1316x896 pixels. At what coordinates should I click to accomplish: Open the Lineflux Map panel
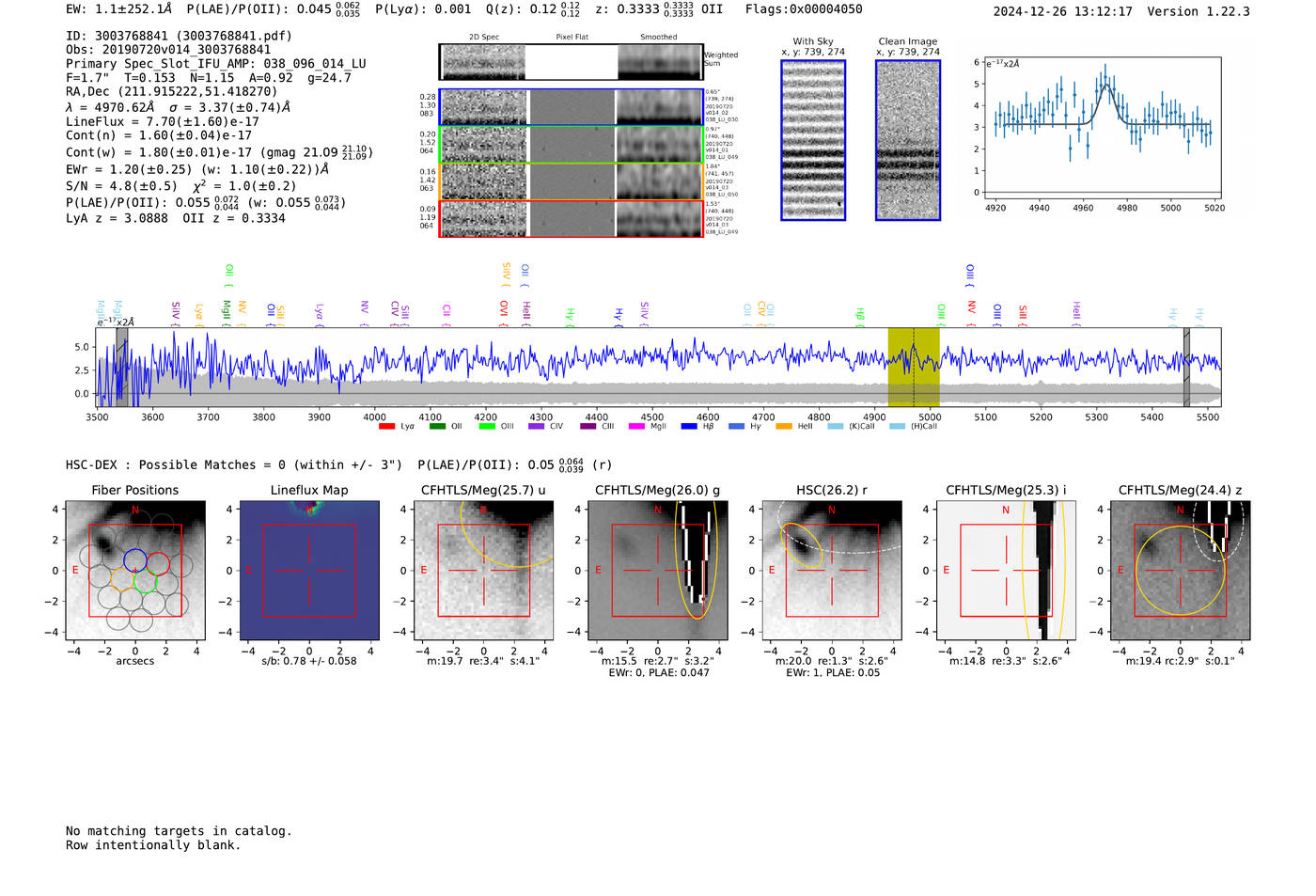coord(309,570)
